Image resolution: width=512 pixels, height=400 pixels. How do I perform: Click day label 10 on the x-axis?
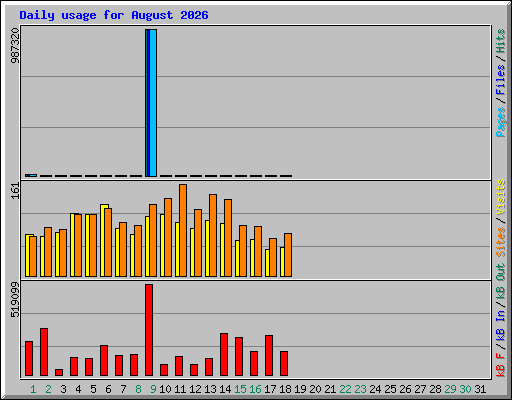pos(165,389)
